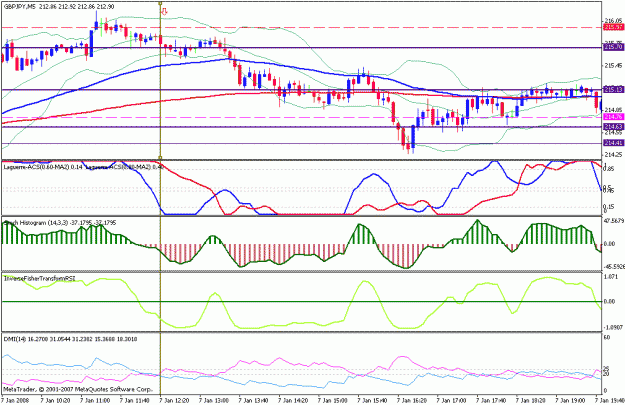Click the 216.05 price scale value
This screenshot has height=405, width=625.
click(x=614, y=20)
